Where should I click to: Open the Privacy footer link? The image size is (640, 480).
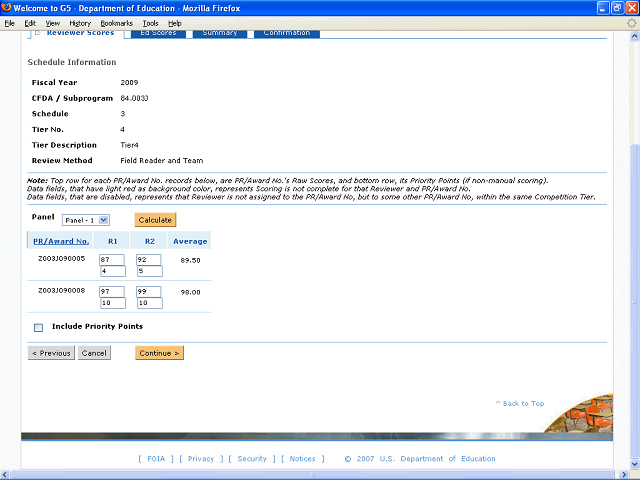coord(201,459)
